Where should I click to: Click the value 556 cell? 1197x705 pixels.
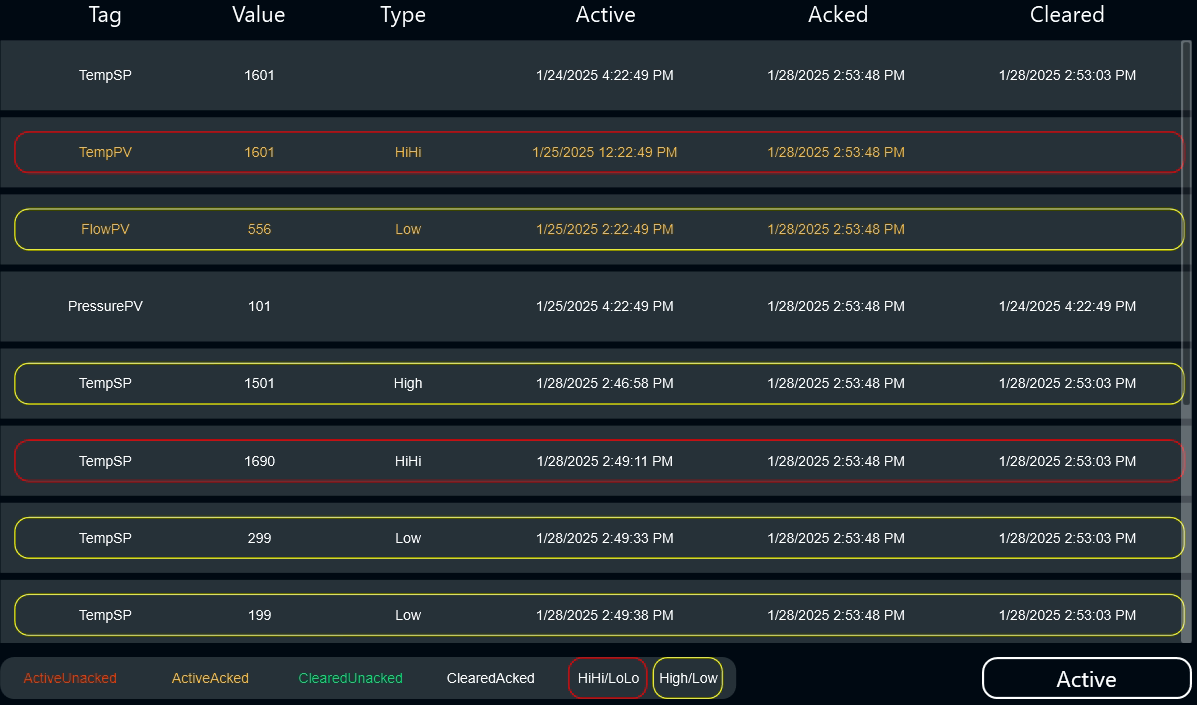click(260, 230)
